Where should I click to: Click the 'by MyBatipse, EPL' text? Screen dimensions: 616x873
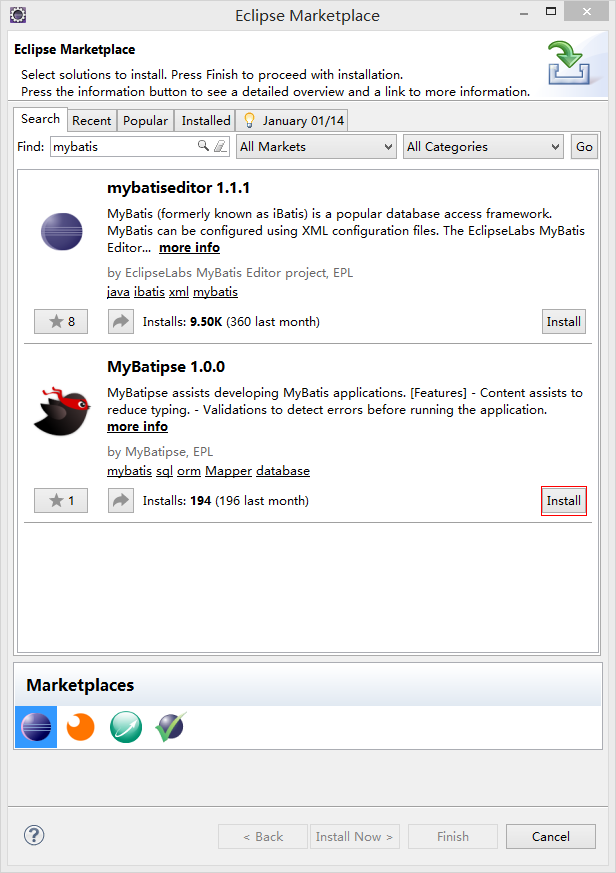pos(160,452)
